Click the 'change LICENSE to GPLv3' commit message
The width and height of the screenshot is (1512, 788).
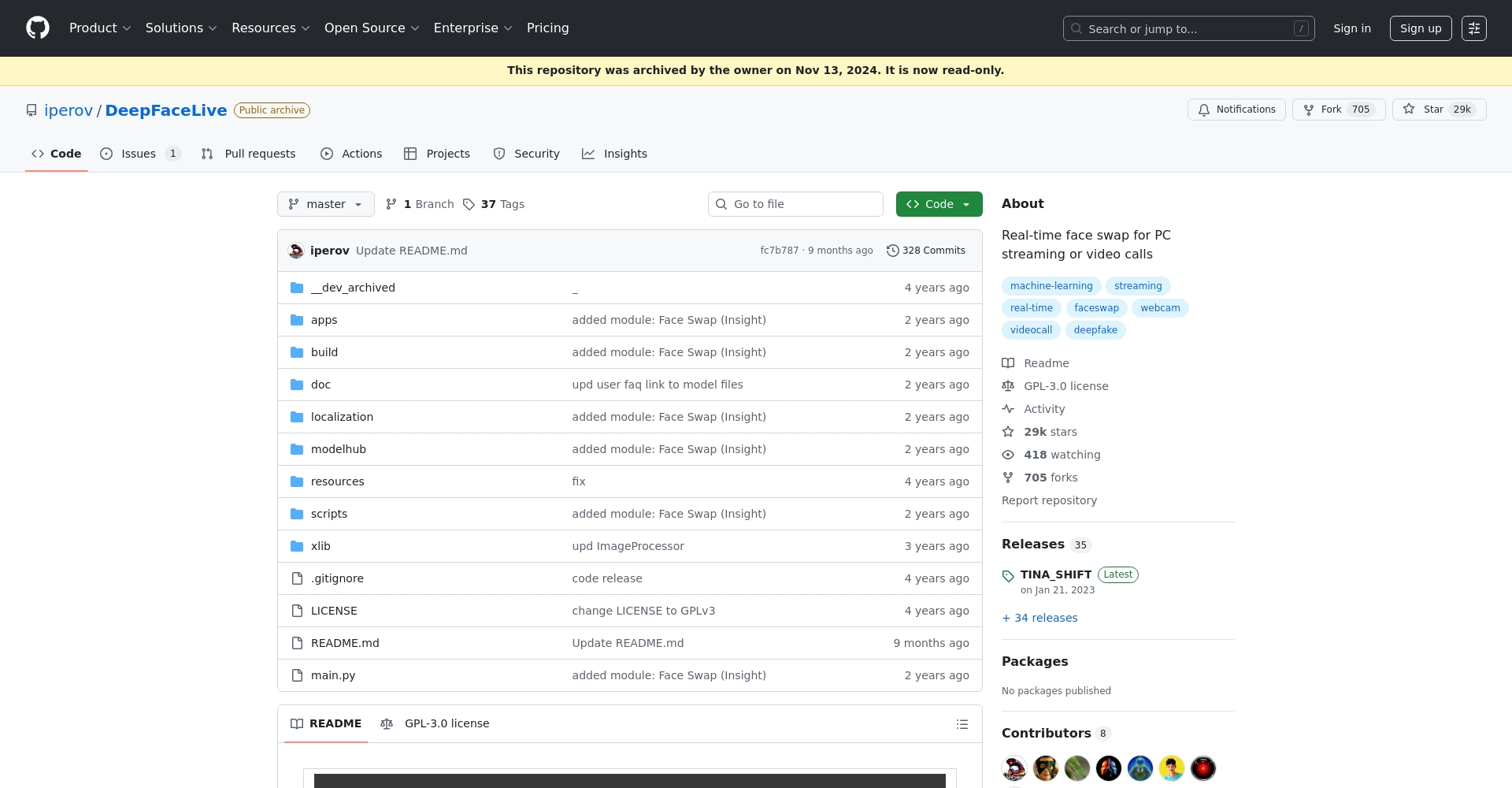(x=643, y=611)
